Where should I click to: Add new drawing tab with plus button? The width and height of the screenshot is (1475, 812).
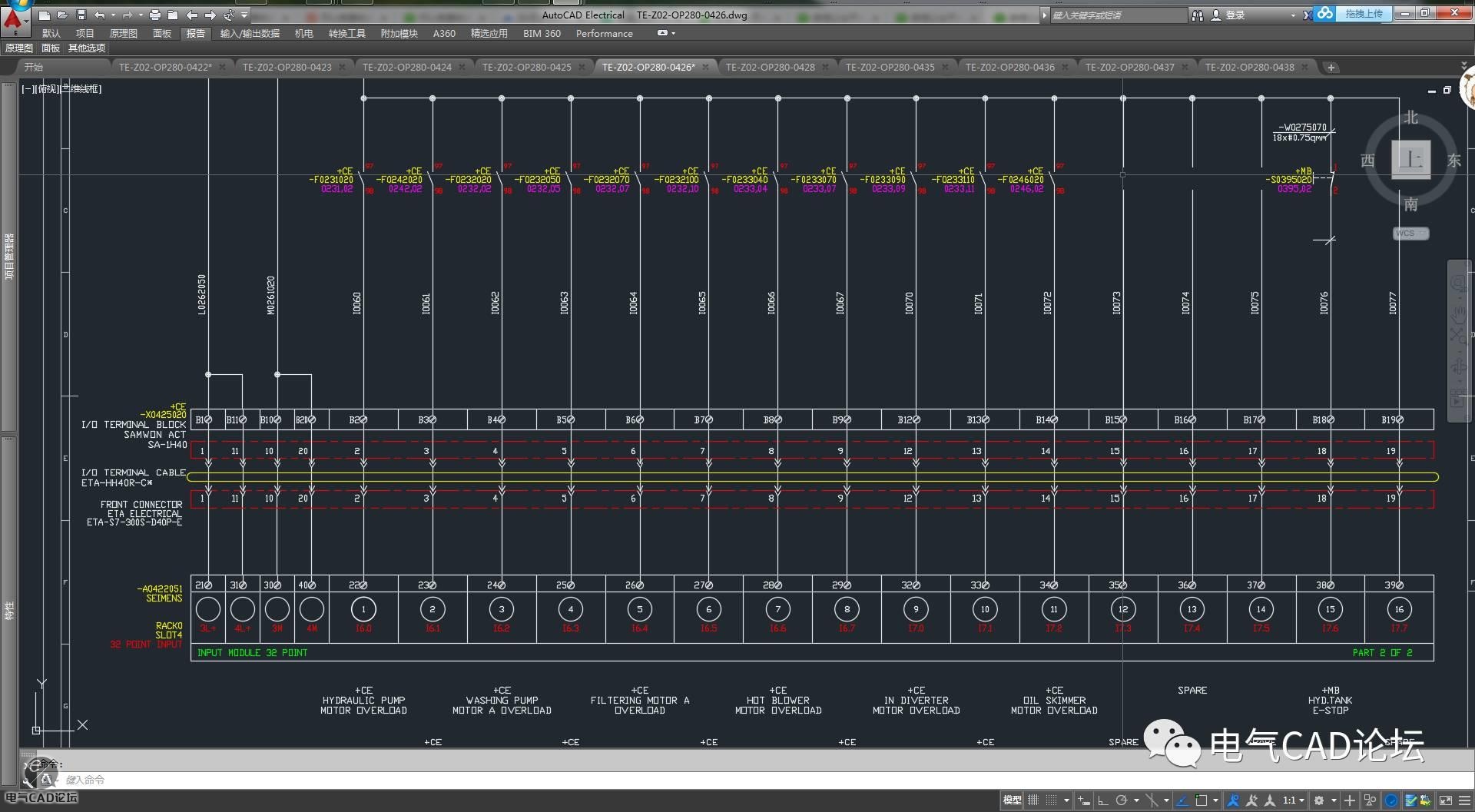[1331, 68]
